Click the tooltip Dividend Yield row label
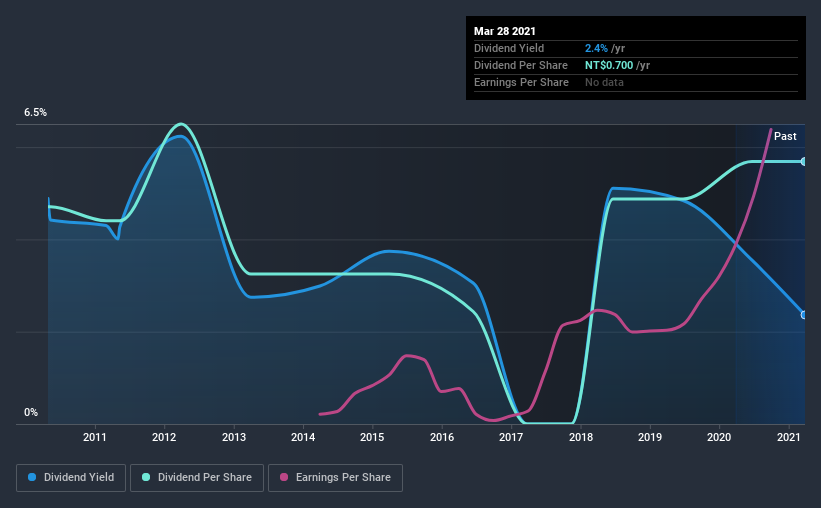 [x=509, y=48]
